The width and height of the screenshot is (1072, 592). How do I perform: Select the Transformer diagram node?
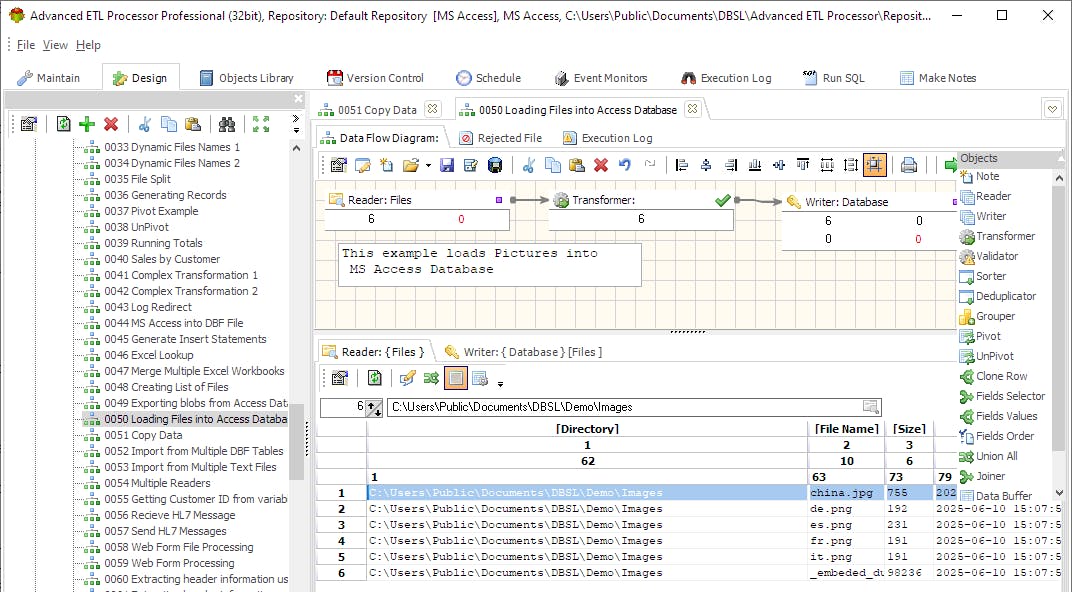(641, 210)
